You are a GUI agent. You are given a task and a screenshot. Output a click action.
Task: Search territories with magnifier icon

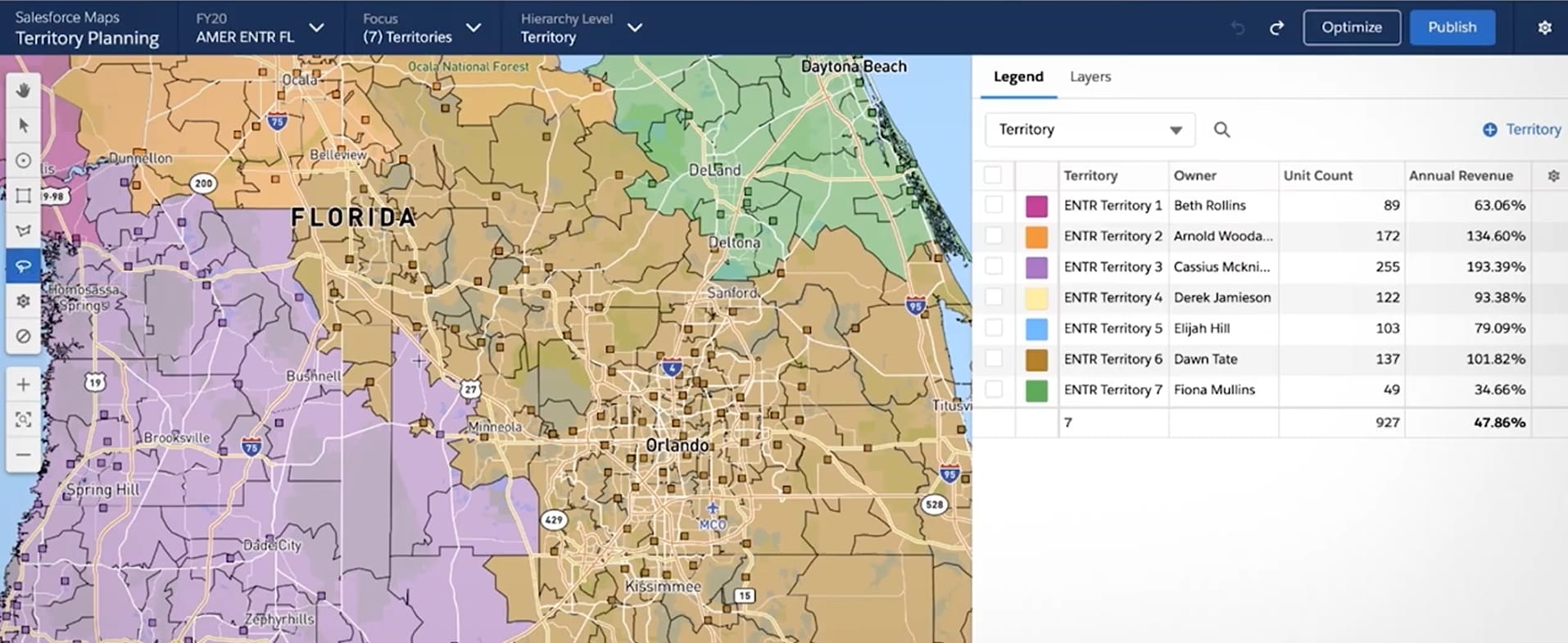pyautogui.click(x=1221, y=129)
